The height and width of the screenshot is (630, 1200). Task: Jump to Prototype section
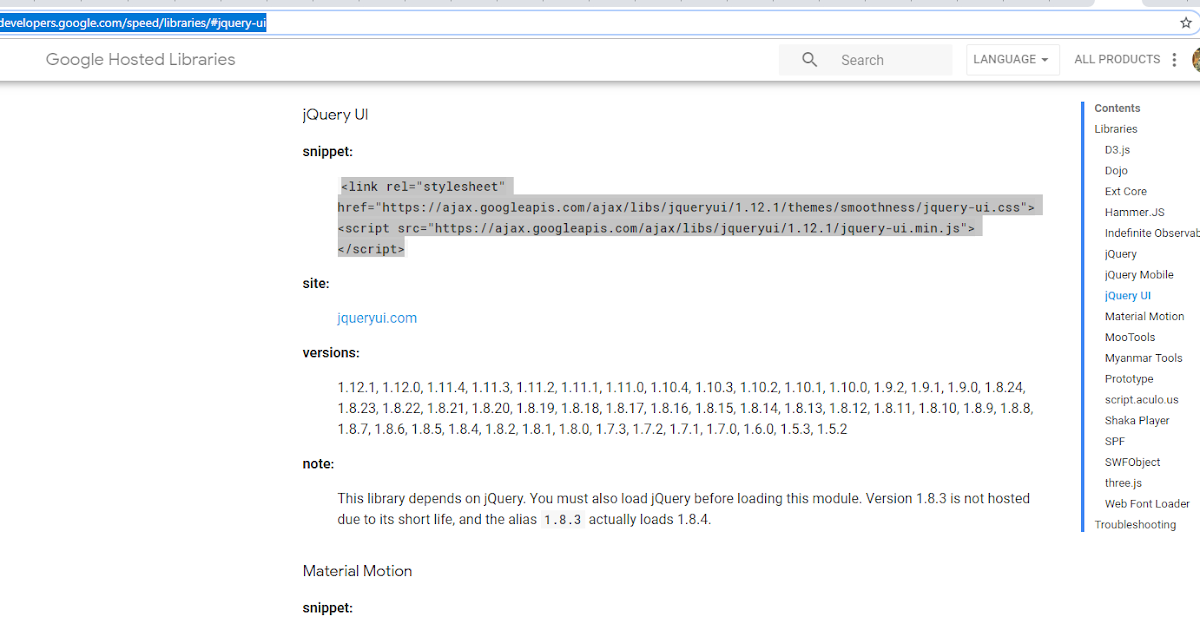(x=1129, y=379)
